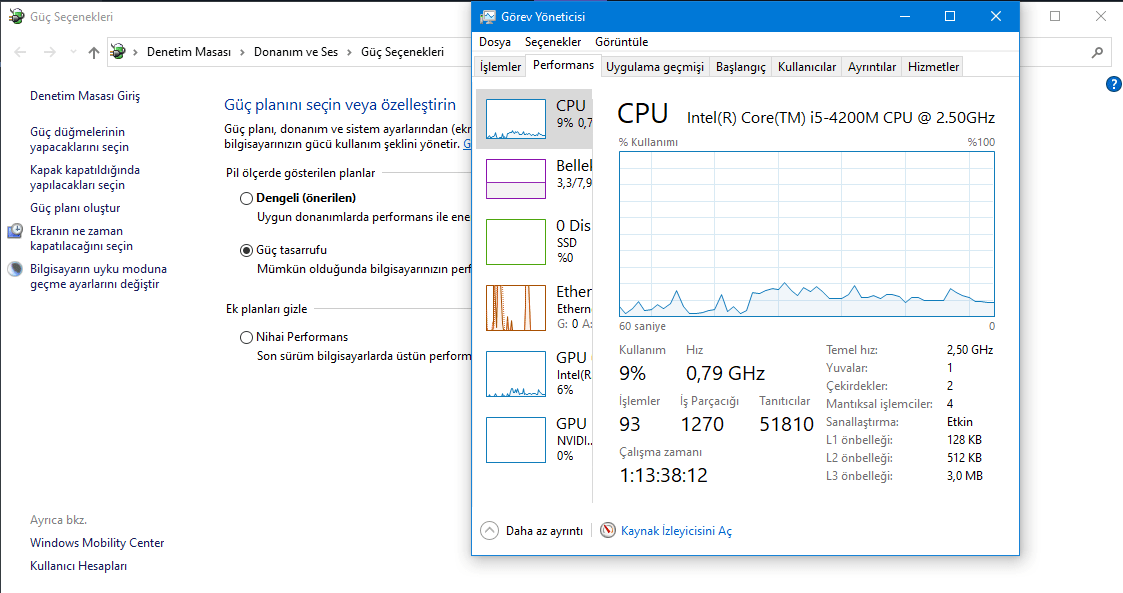This screenshot has height=593, width=1123.
Task: Select the Güç tasarrufu power plan
Action: click(246, 251)
